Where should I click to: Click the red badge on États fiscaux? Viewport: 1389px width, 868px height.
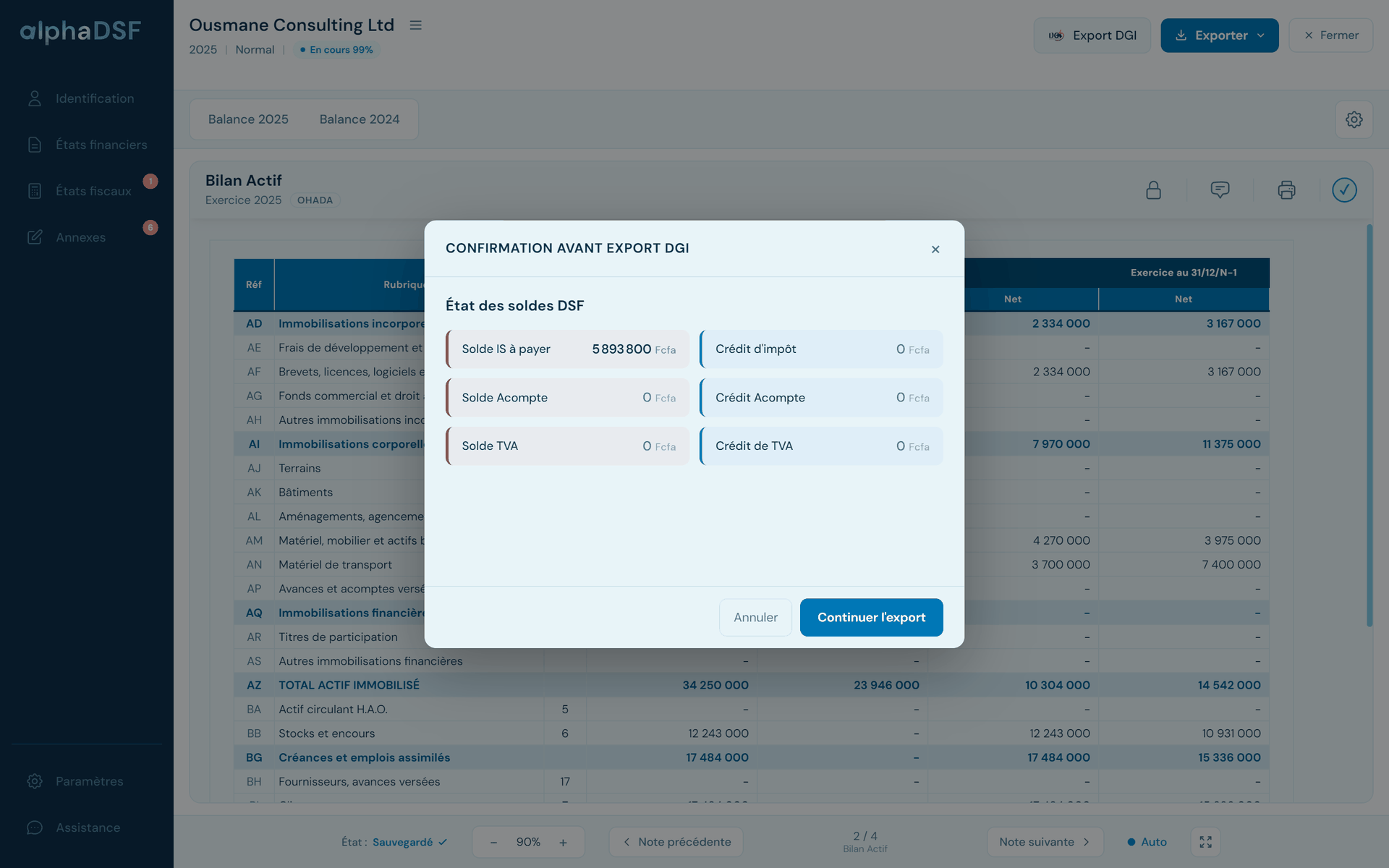coord(150,182)
